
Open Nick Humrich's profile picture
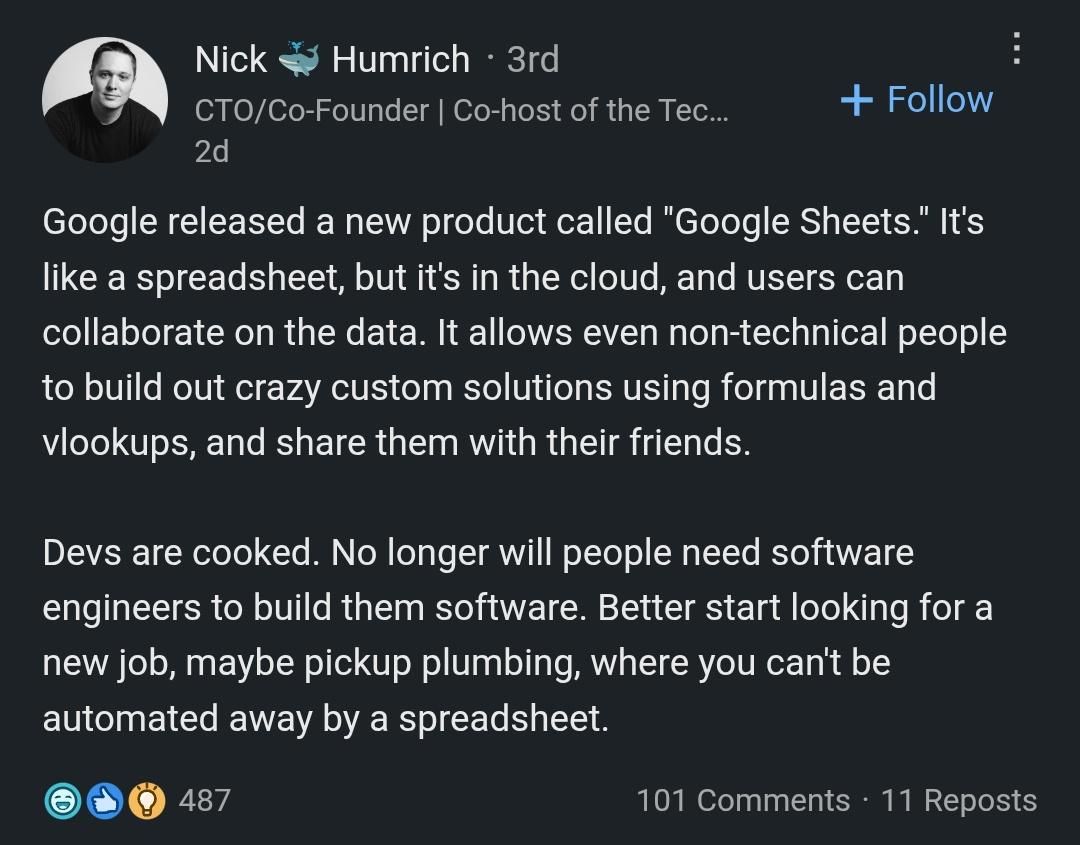tap(104, 100)
